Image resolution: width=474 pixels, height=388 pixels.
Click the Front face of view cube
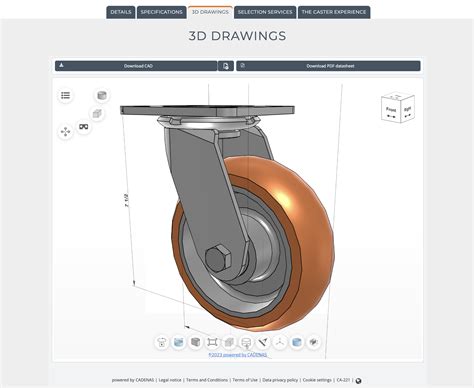click(x=391, y=112)
